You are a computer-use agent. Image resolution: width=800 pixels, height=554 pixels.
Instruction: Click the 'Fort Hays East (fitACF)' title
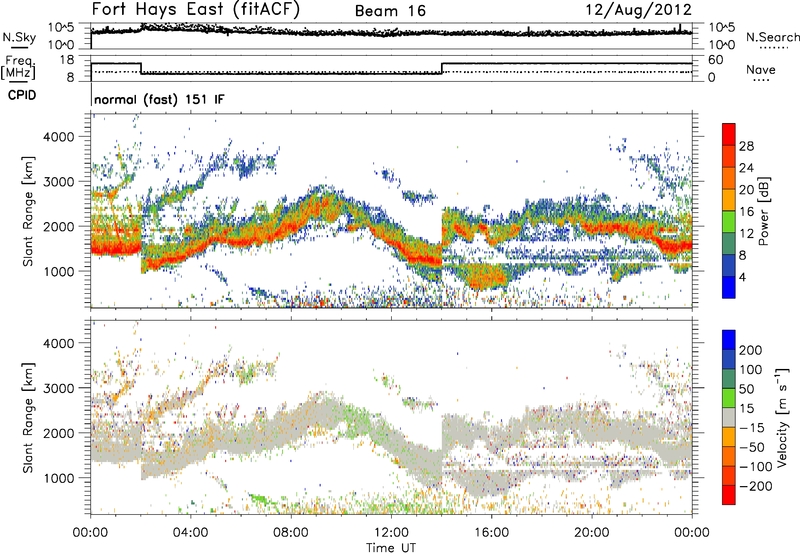pos(195,9)
